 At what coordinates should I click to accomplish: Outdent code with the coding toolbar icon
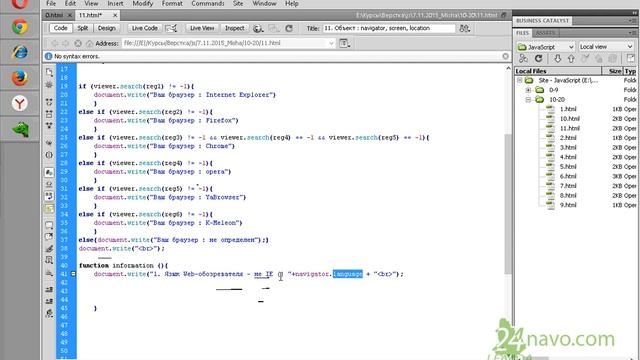(49, 301)
